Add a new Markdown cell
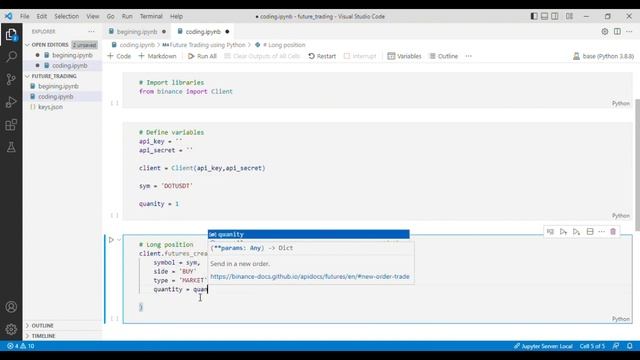Viewport: 640px width, 360px height. click(x=157, y=56)
